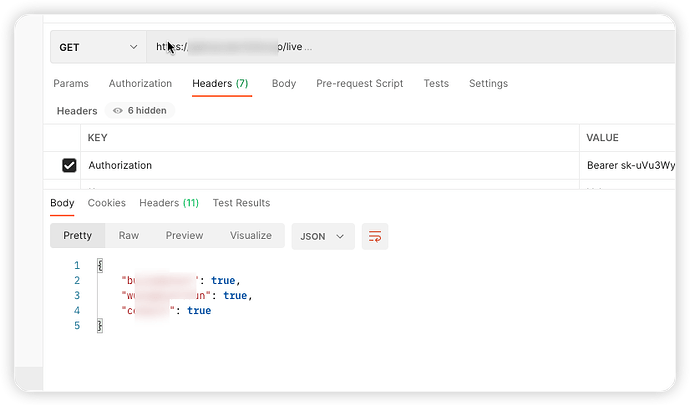Viewport: 690px width, 405px height.
Task: Open the Pre-request Script tab
Action: tap(359, 83)
